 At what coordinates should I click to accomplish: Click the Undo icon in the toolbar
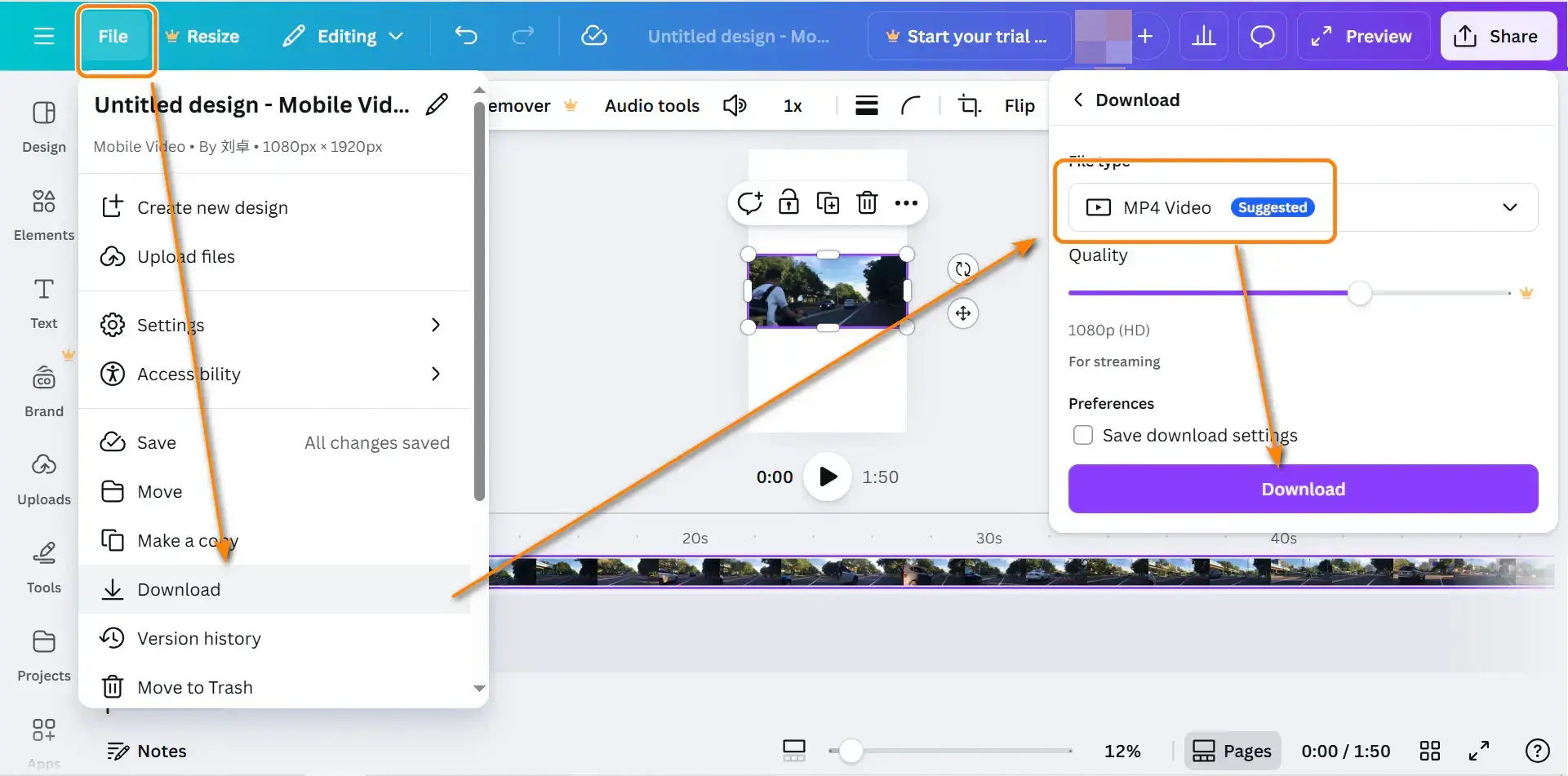pos(467,36)
